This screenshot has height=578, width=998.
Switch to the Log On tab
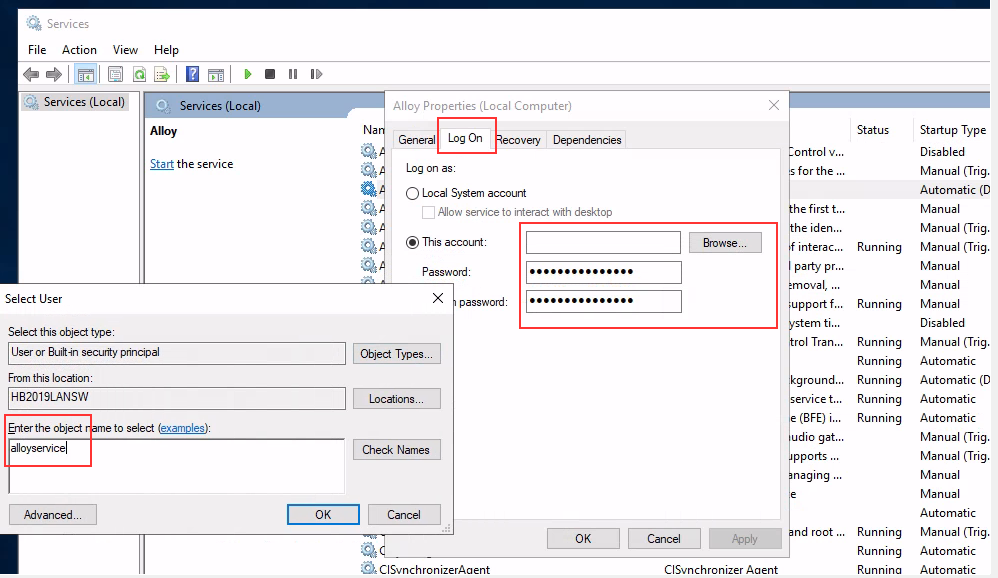[465, 138]
